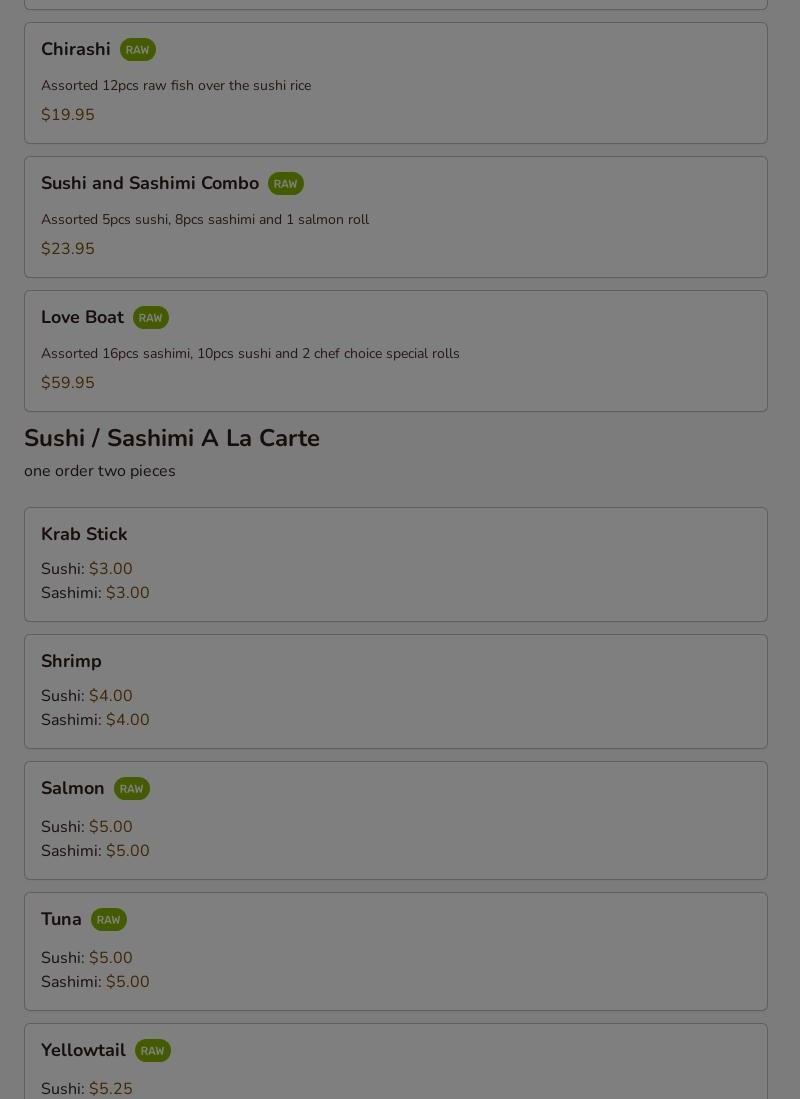Click the $23.95 combo price
This screenshot has width=800, height=1099.
[68, 249]
